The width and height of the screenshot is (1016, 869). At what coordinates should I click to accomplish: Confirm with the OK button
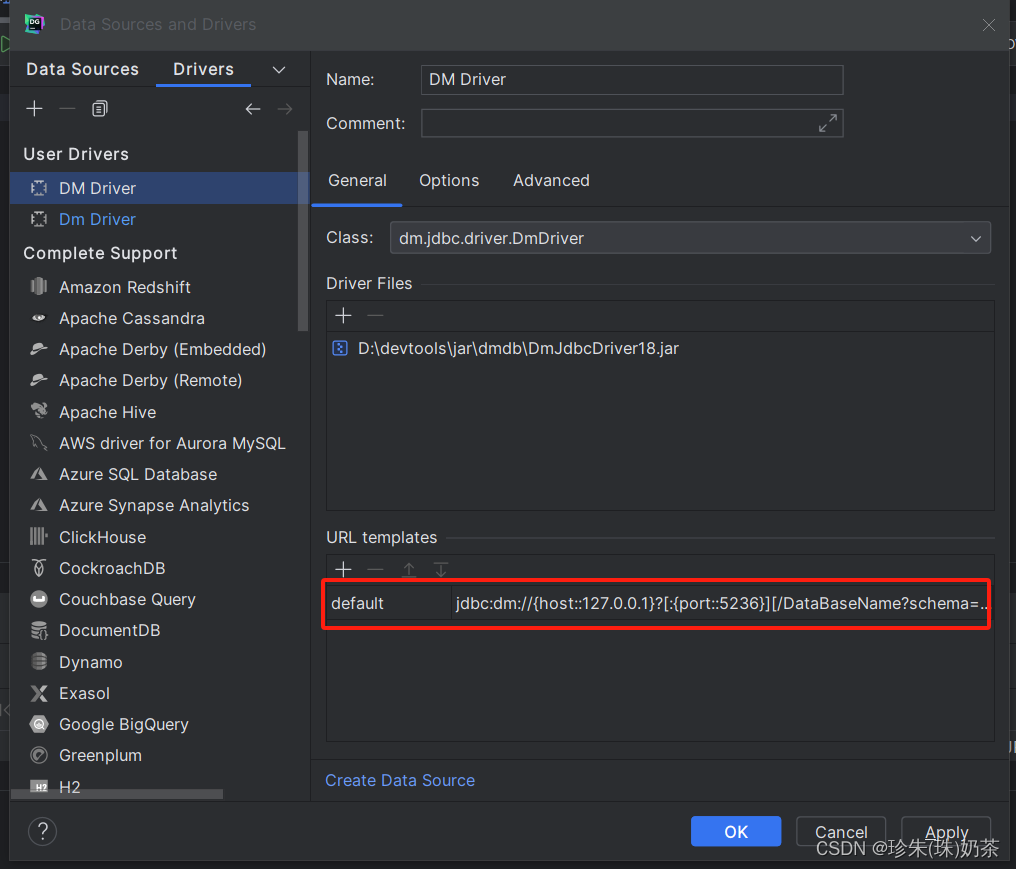pyautogui.click(x=735, y=831)
